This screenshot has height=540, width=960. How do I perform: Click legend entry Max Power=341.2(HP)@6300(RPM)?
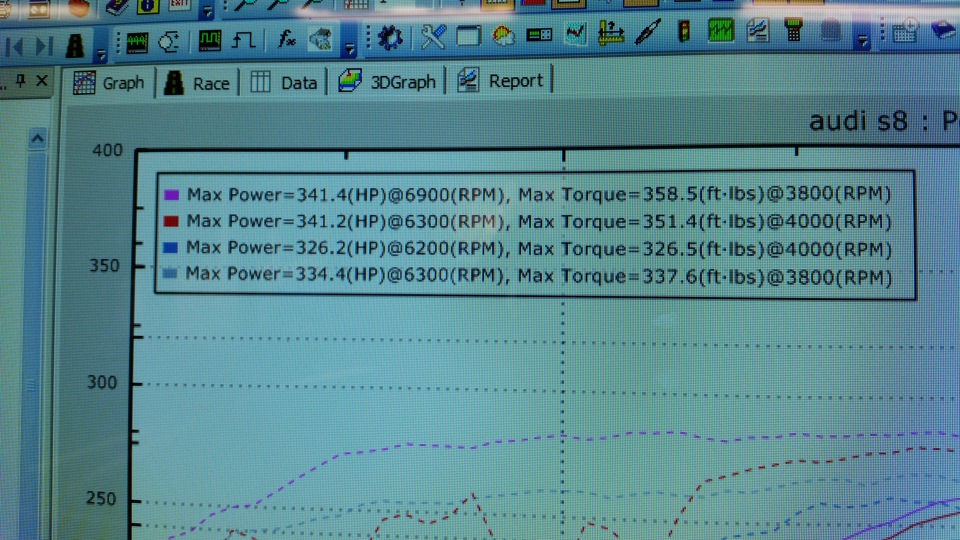tap(346, 221)
